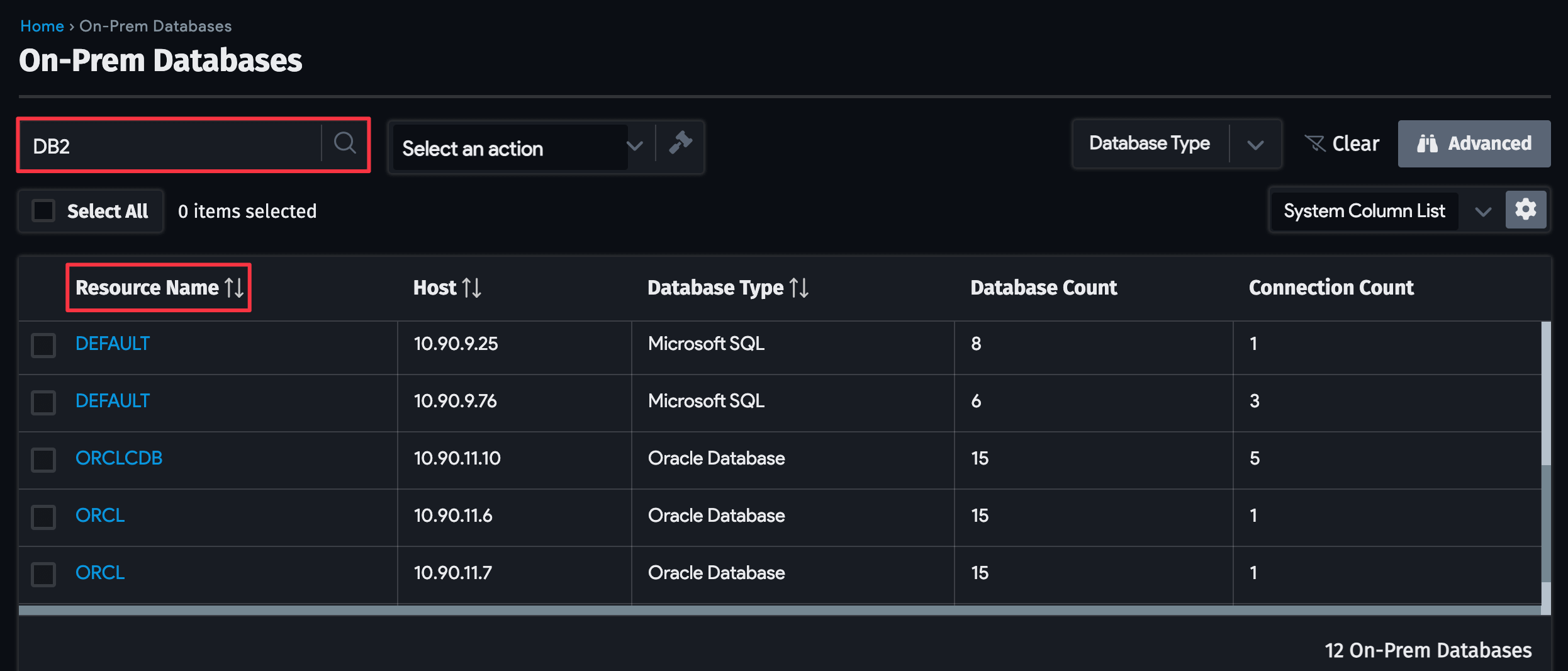
Task: Enable the Select All checkbox
Action: click(x=43, y=210)
